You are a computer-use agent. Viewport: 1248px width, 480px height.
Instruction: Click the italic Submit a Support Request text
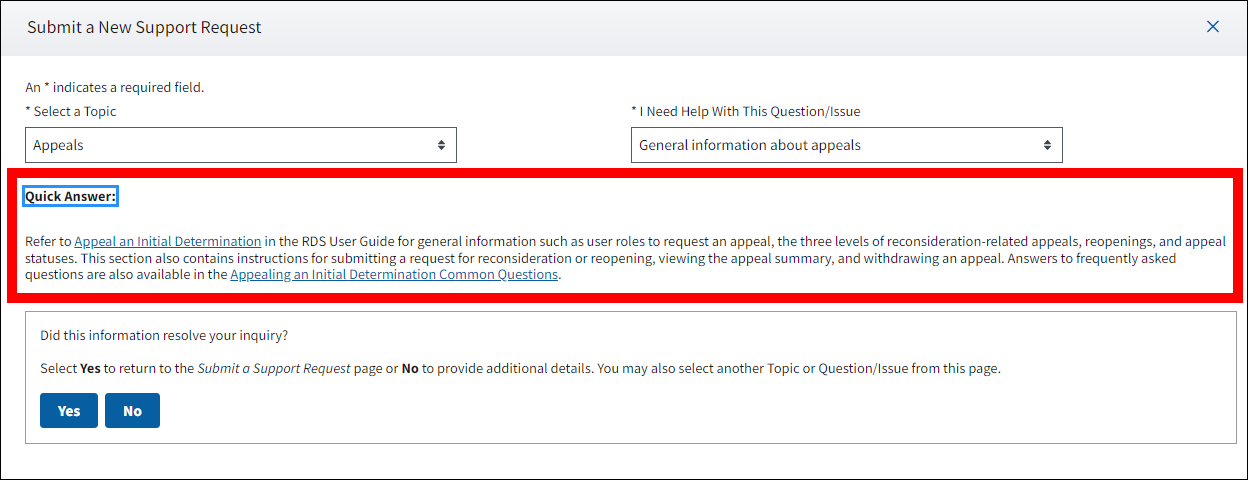[274, 368]
